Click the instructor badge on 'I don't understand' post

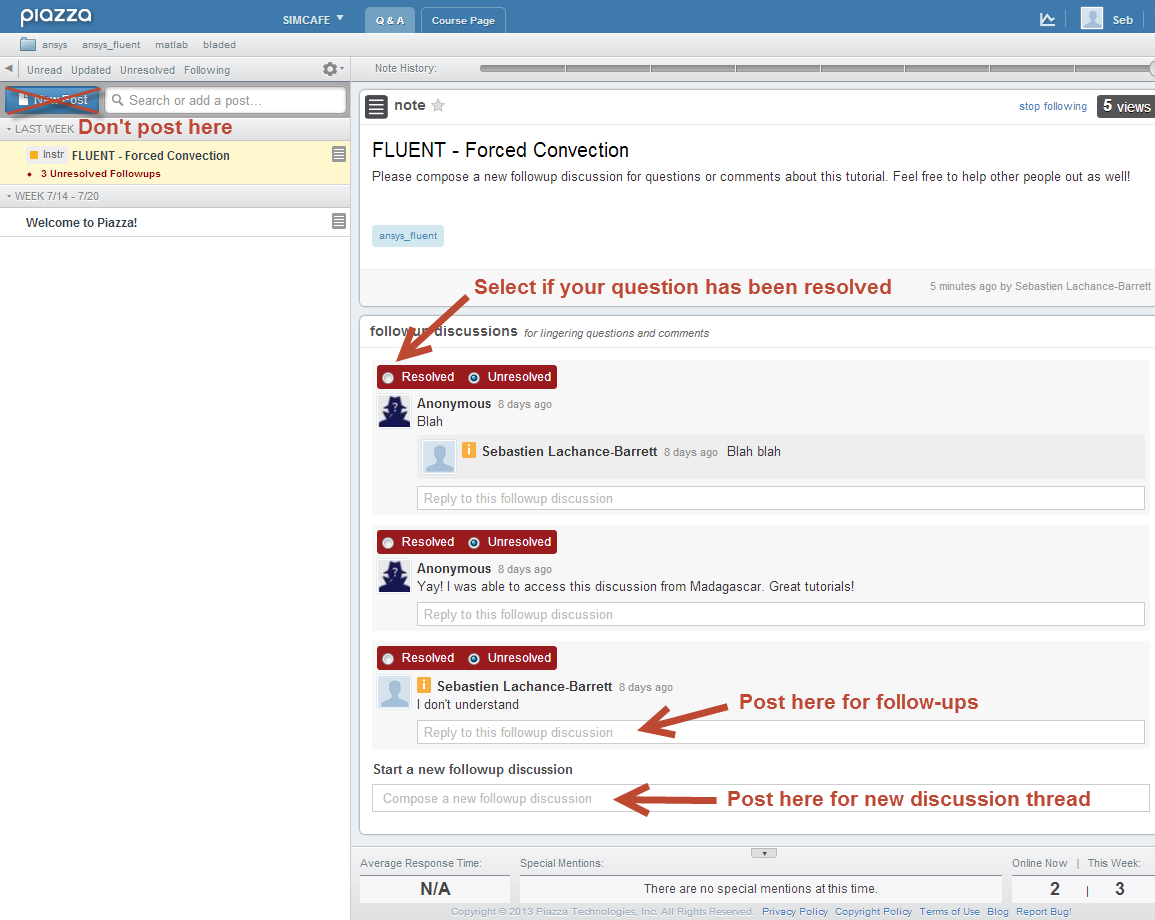tap(424, 685)
